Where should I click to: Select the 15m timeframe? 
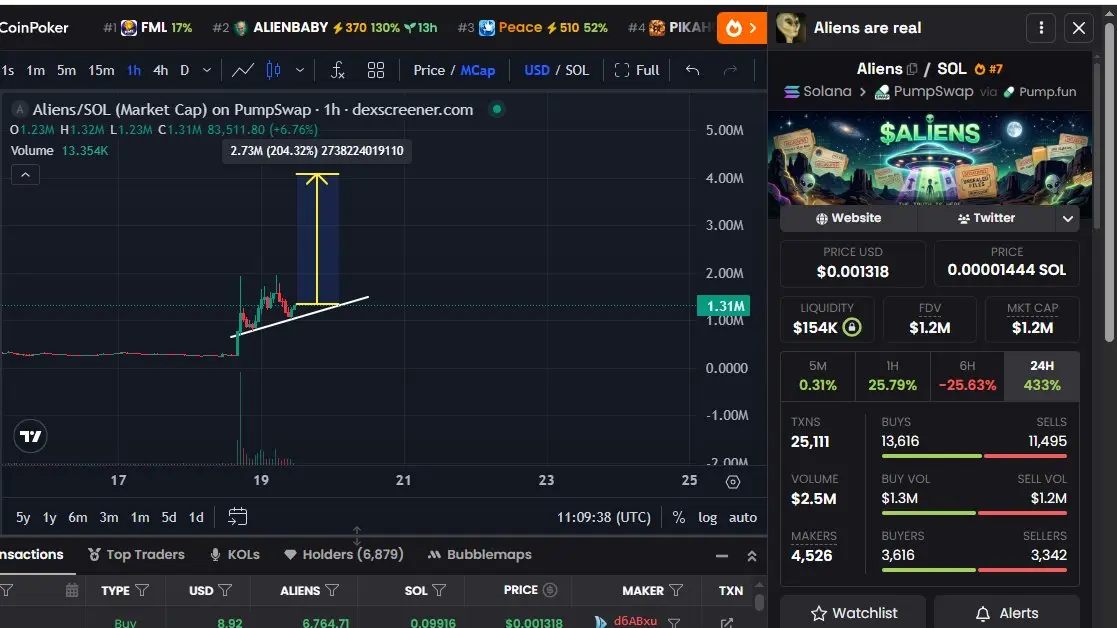click(100, 70)
